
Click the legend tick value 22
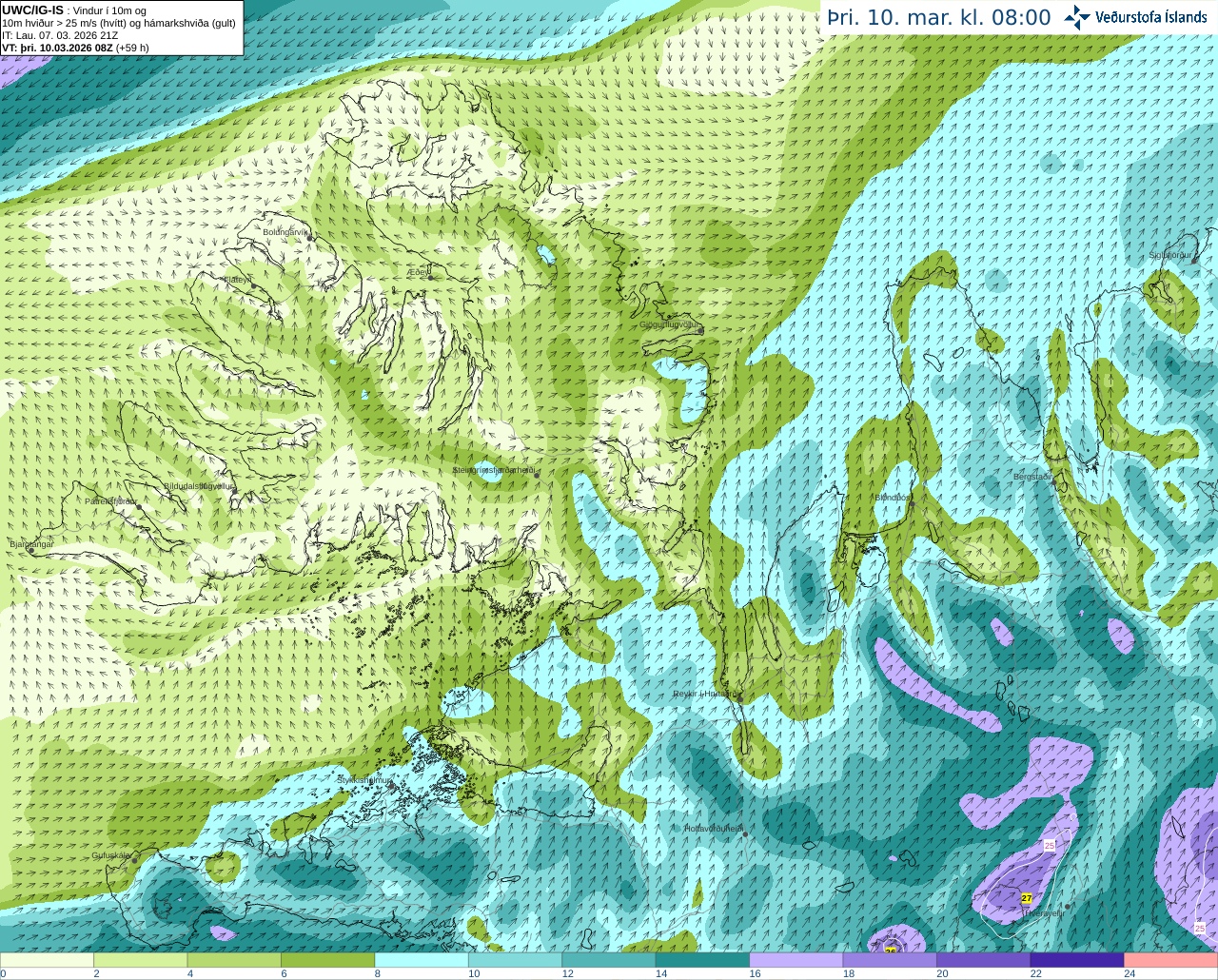coord(1036,973)
